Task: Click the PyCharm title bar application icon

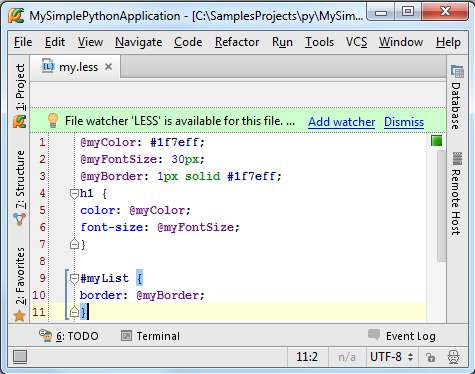Action: (x=16, y=15)
